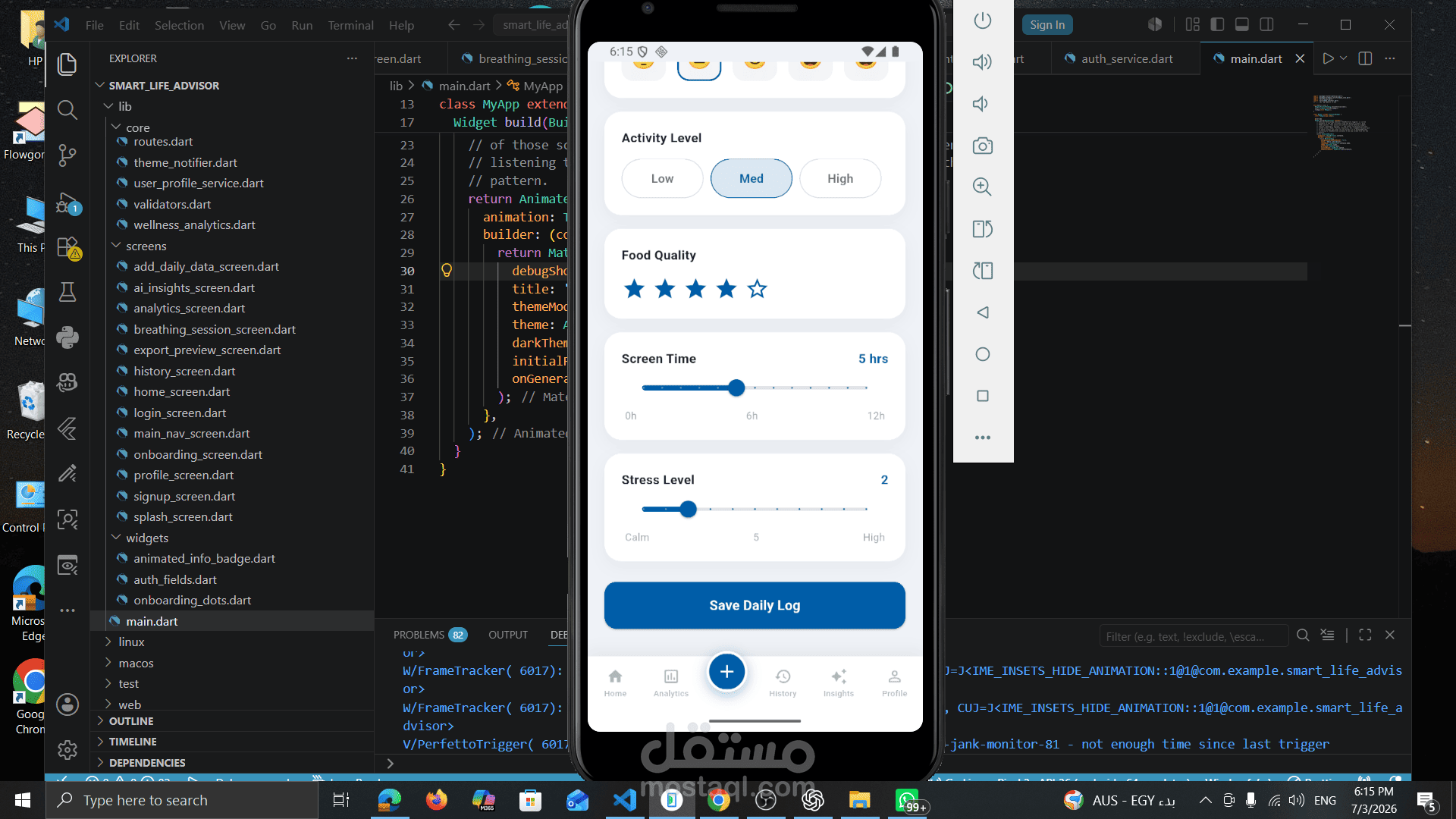The height and width of the screenshot is (819, 1456).
Task: Toggle the primary sidebar layout icon
Action: pyautogui.click(x=1217, y=25)
